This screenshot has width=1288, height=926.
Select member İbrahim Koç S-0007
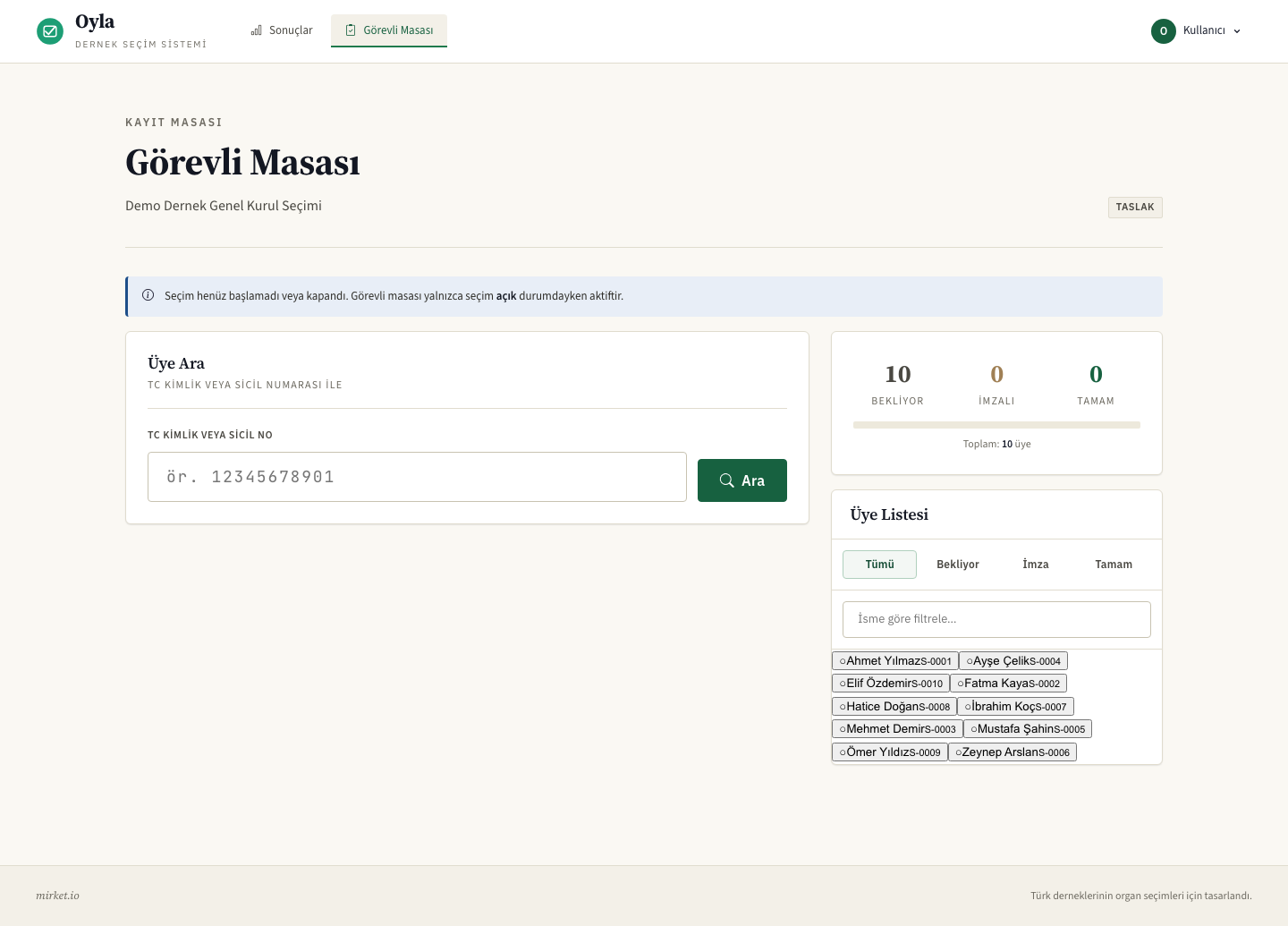click(x=1015, y=707)
